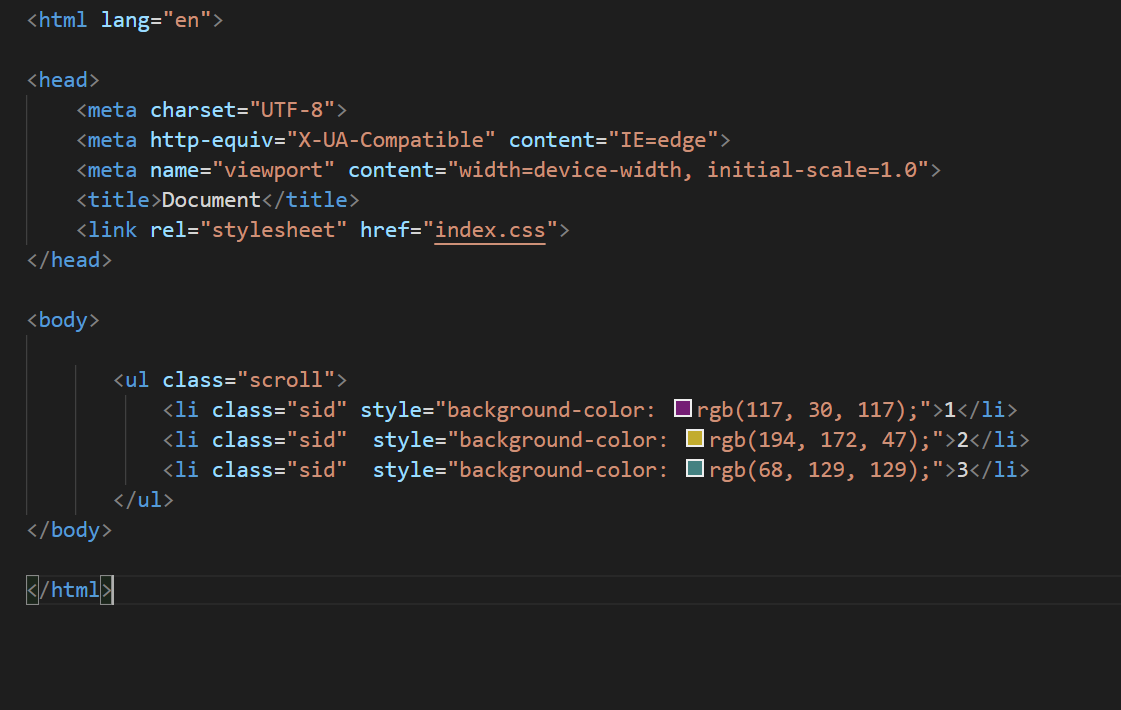Viewport: 1121px width, 710px height.
Task: Click the "X-UA-Compatible" attribute value
Action: (x=390, y=140)
